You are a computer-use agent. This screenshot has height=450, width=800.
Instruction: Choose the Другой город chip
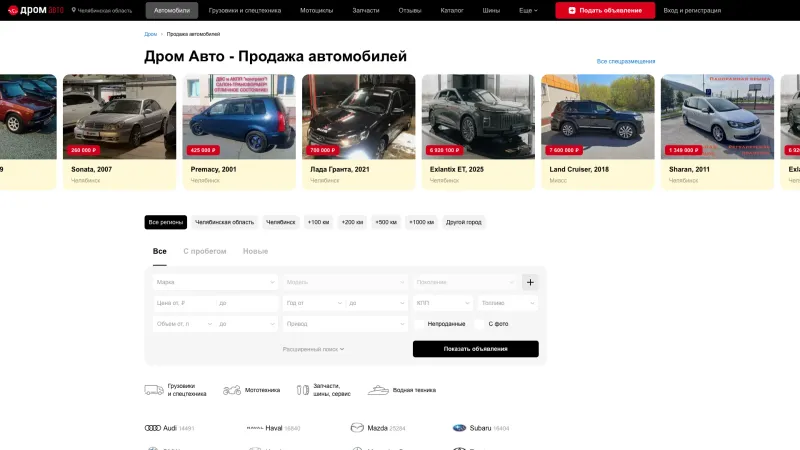tap(464, 222)
